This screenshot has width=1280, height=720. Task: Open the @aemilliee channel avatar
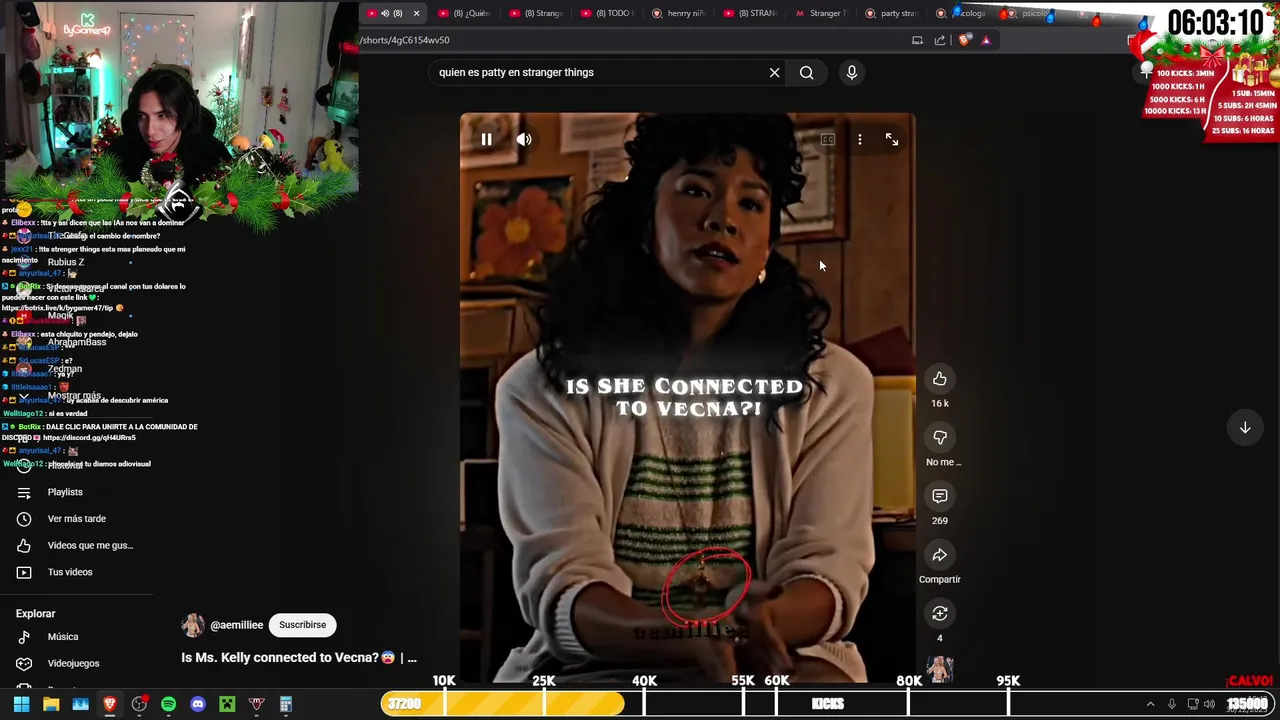coord(193,625)
